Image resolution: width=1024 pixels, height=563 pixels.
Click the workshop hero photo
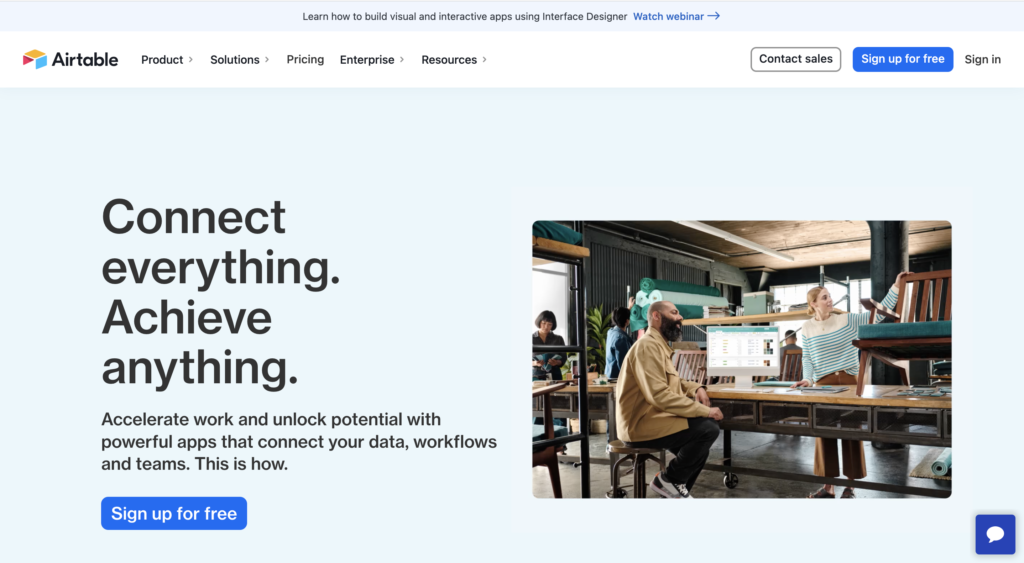(x=742, y=359)
